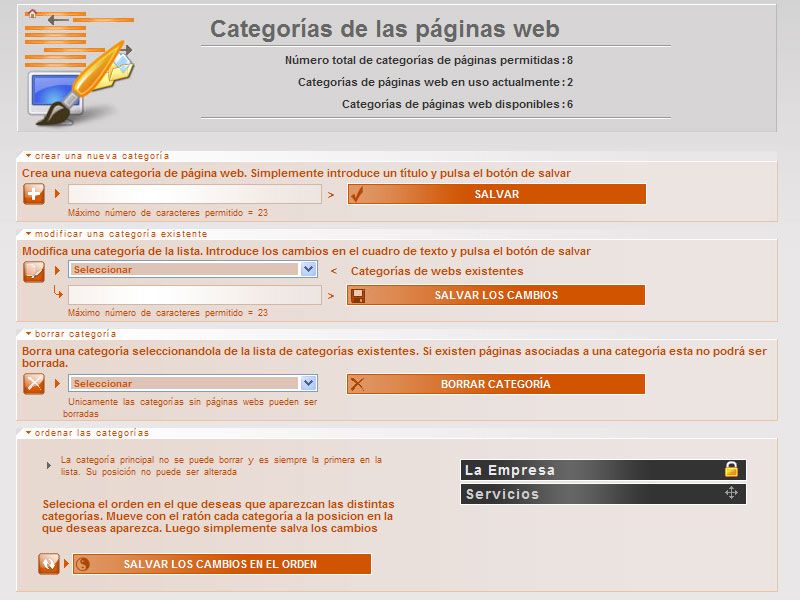Click the plus icon for new category
This screenshot has width=800, height=600.
click(x=34, y=194)
